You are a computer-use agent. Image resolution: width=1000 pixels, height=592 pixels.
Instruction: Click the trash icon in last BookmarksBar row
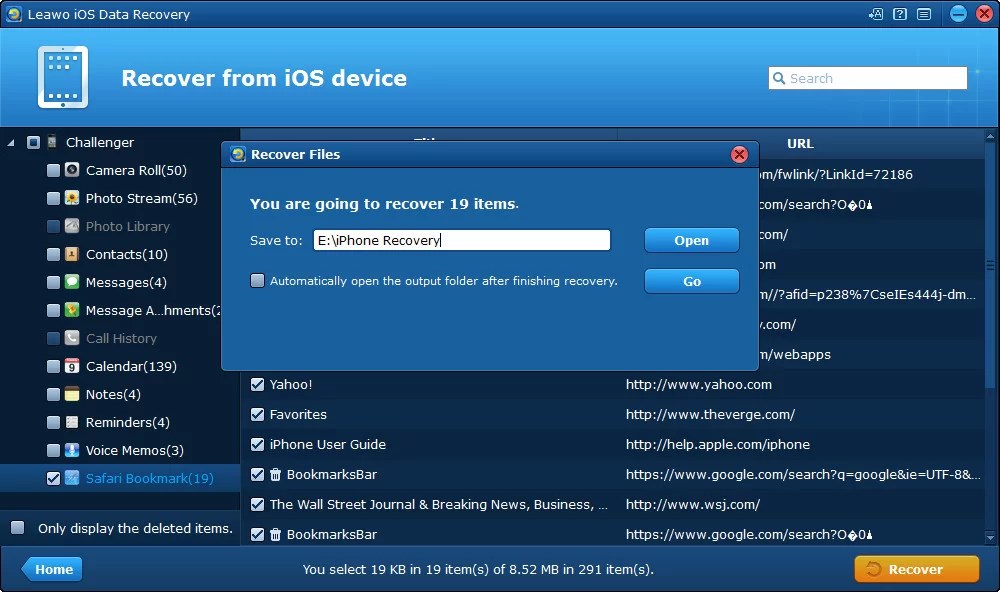coord(276,534)
